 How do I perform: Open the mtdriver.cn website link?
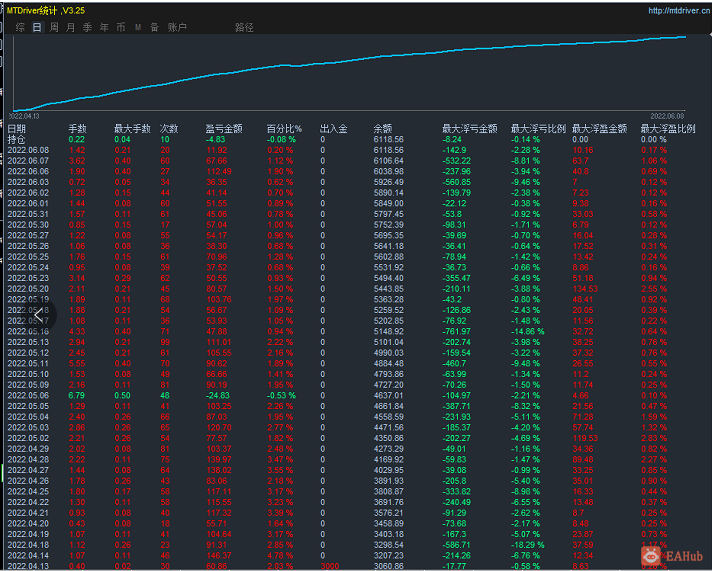click(x=678, y=10)
